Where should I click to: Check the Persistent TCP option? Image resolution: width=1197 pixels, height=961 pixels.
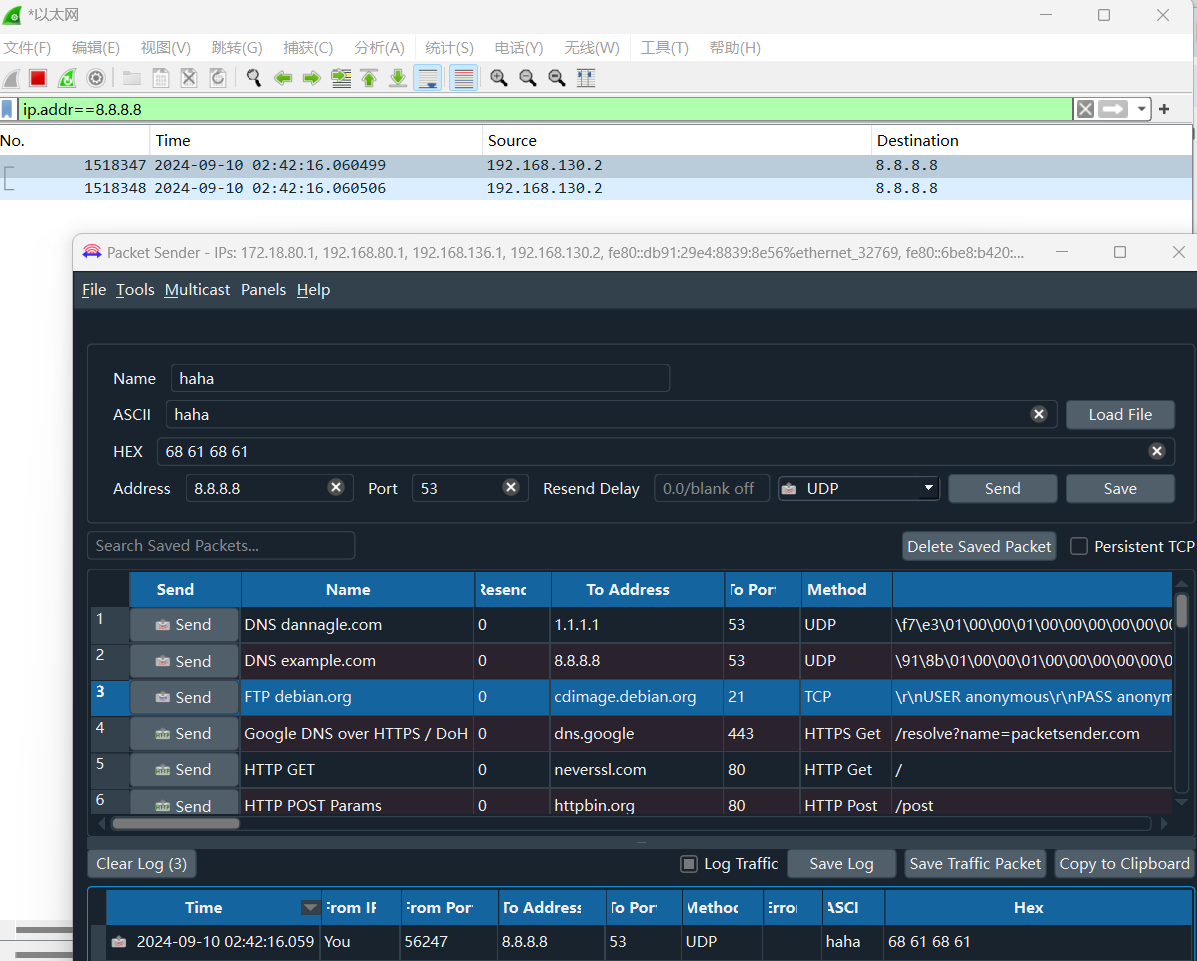[x=1079, y=546]
